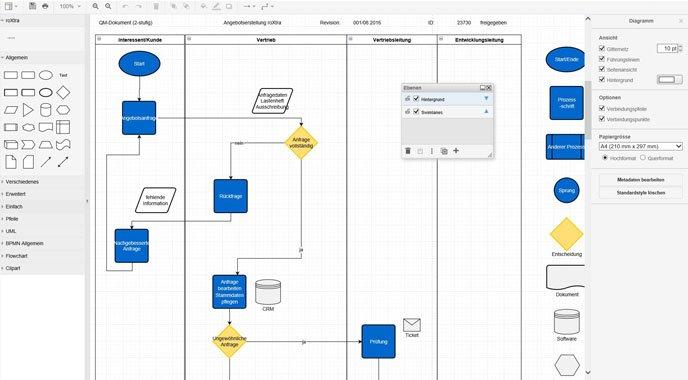Select the cylinder shape in Allgemein palette
The height and width of the screenshot is (380, 688).
click(x=46, y=110)
